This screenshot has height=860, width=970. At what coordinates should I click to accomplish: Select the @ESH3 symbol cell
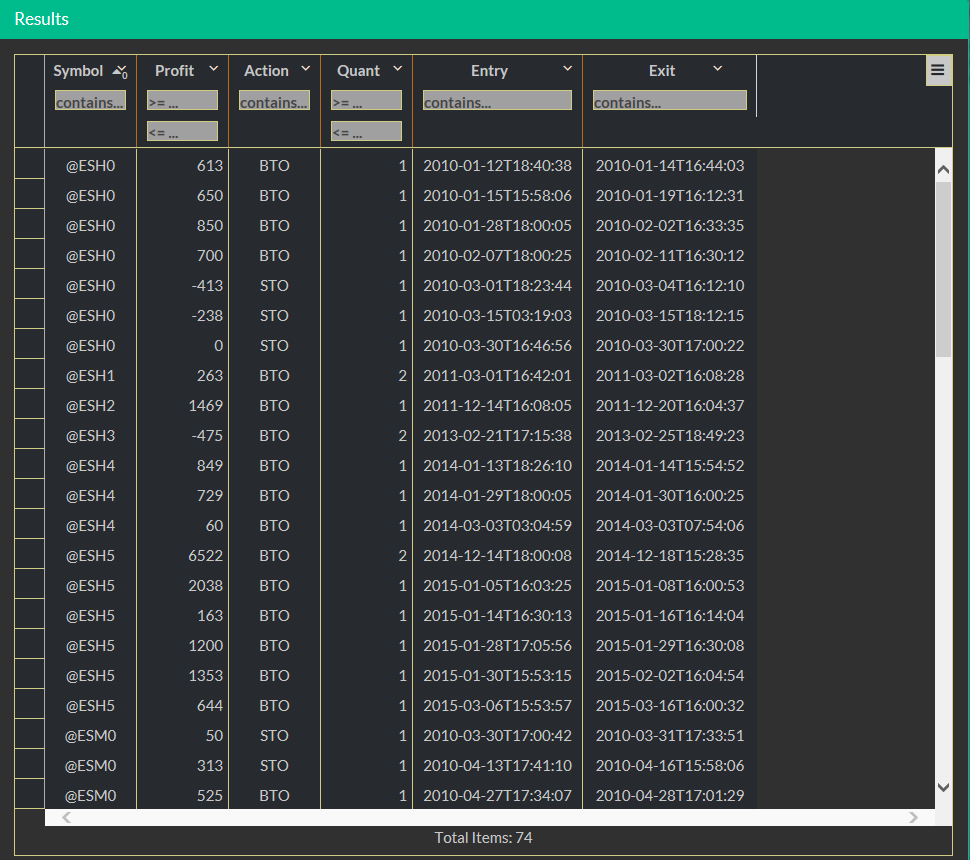(90, 436)
